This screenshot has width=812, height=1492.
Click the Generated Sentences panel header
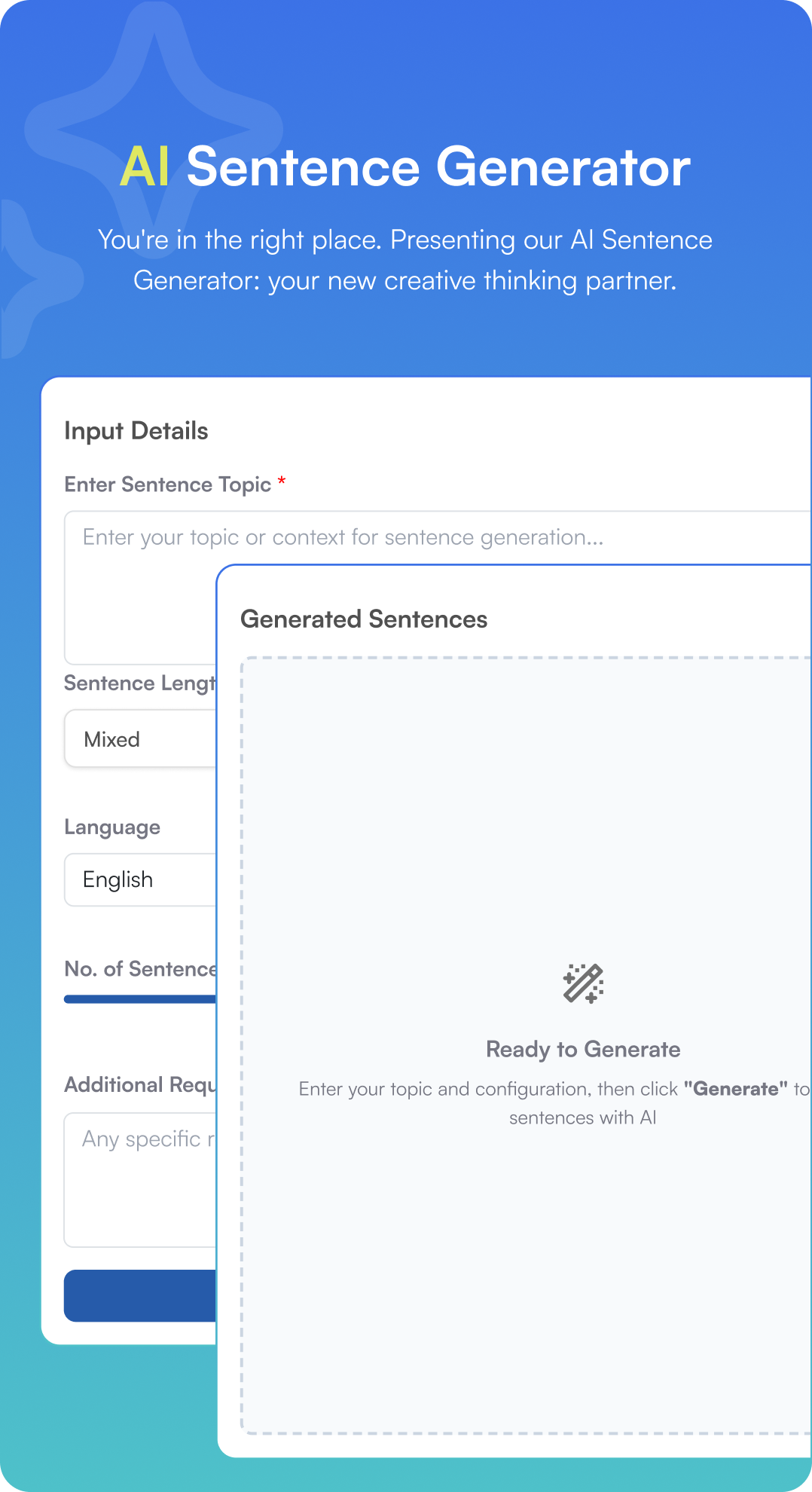click(364, 619)
